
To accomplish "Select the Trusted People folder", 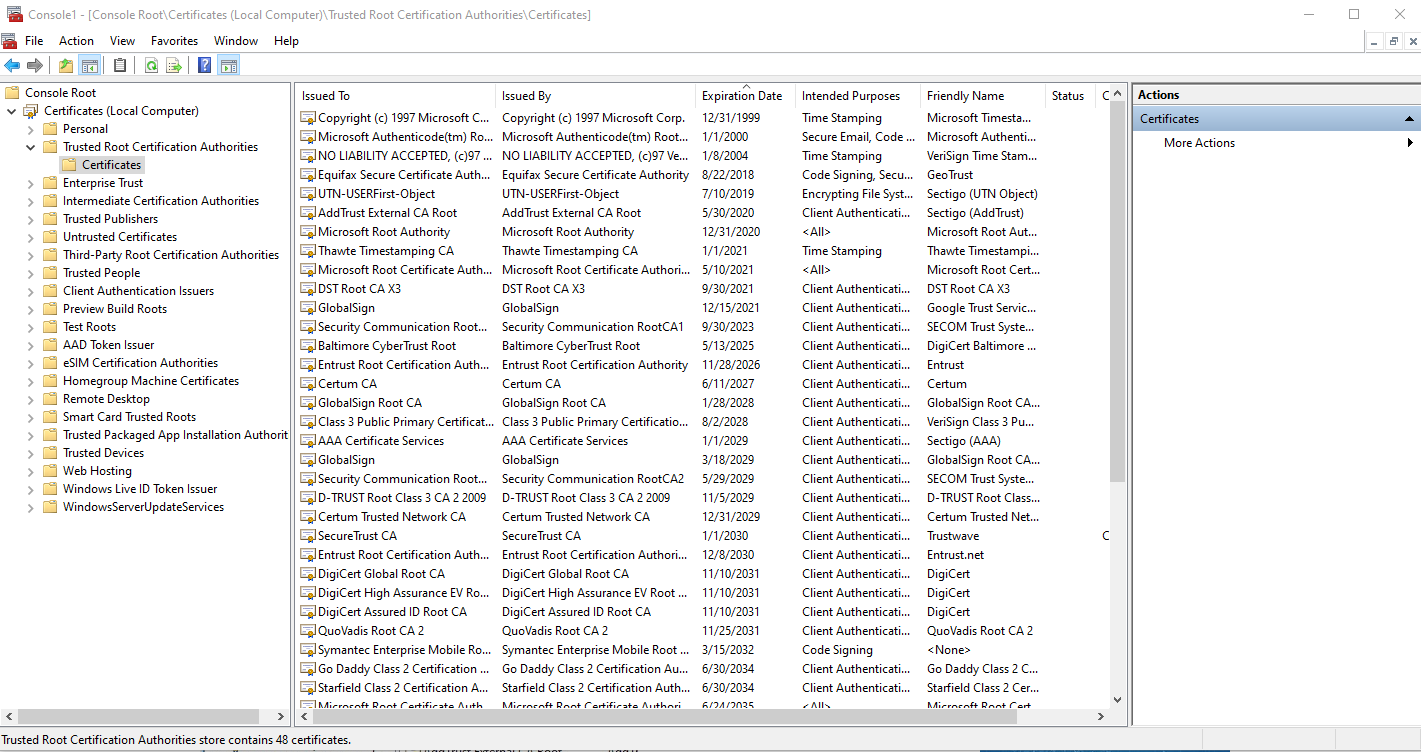I will (x=103, y=272).
